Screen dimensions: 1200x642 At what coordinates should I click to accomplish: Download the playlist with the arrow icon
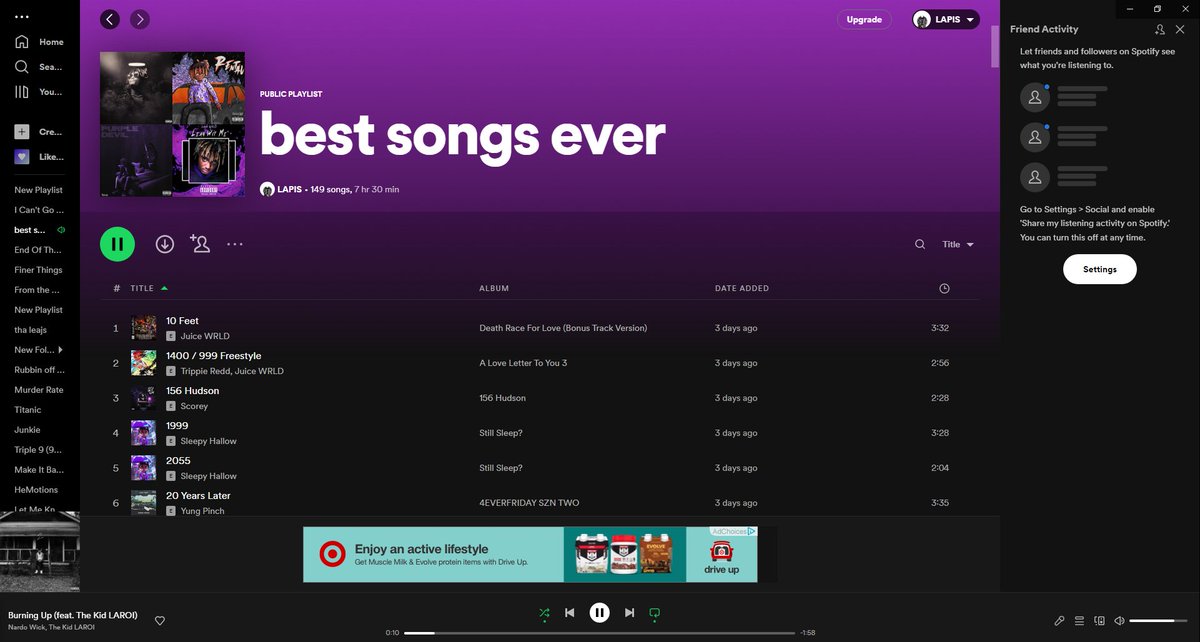click(x=165, y=244)
